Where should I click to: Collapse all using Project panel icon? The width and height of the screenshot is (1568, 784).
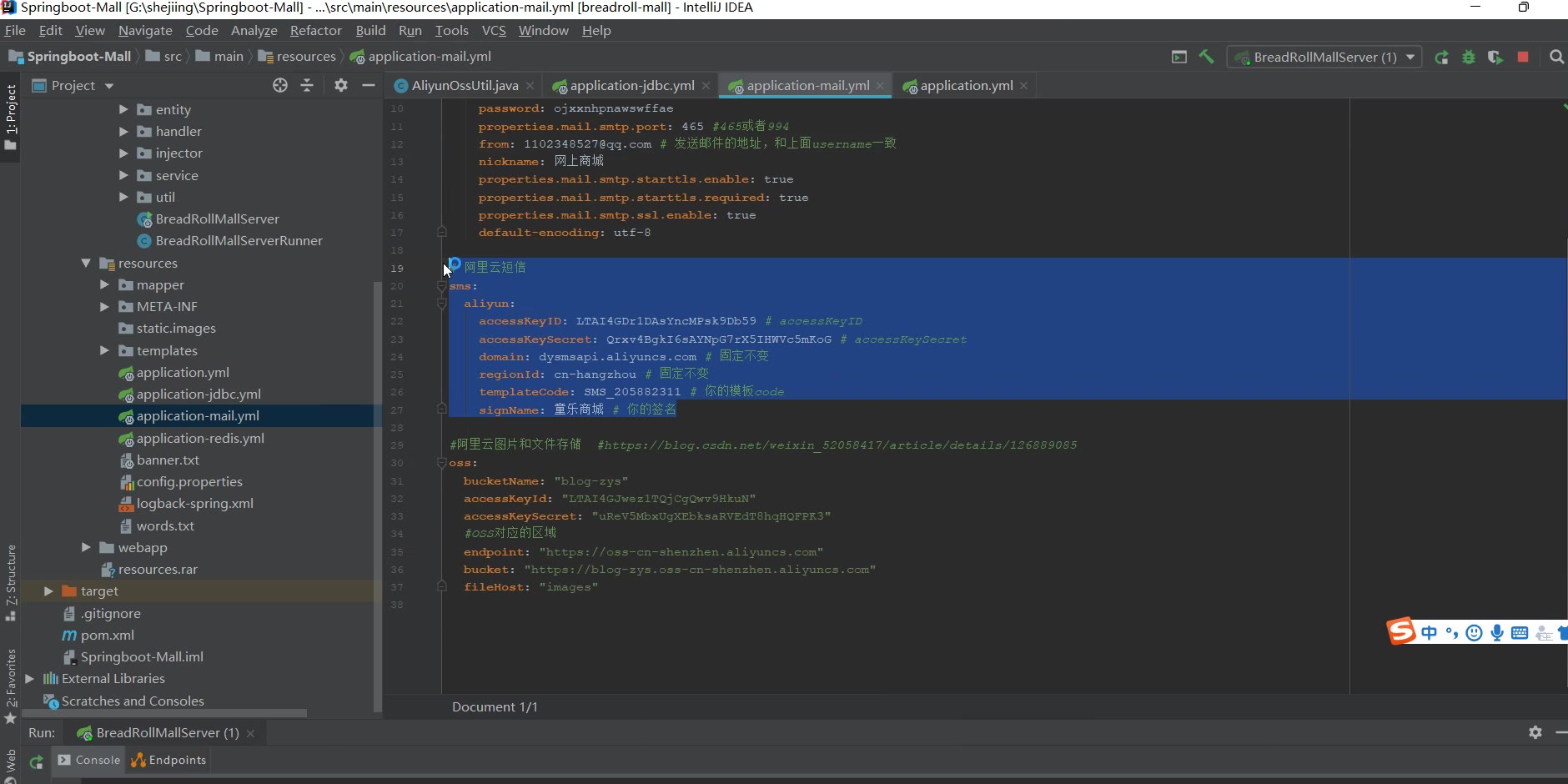pyautogui.click(x=307, y=85)
